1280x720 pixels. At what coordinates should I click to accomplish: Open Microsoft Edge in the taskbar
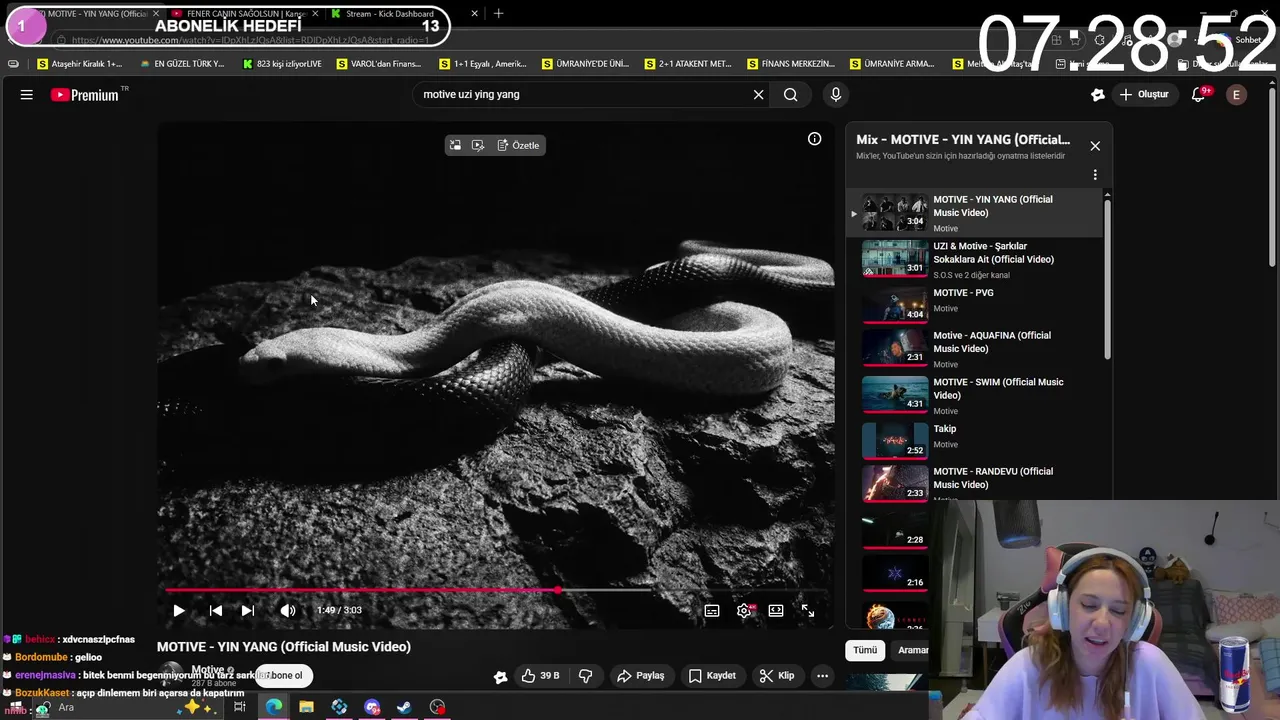(x=274, y=707)
